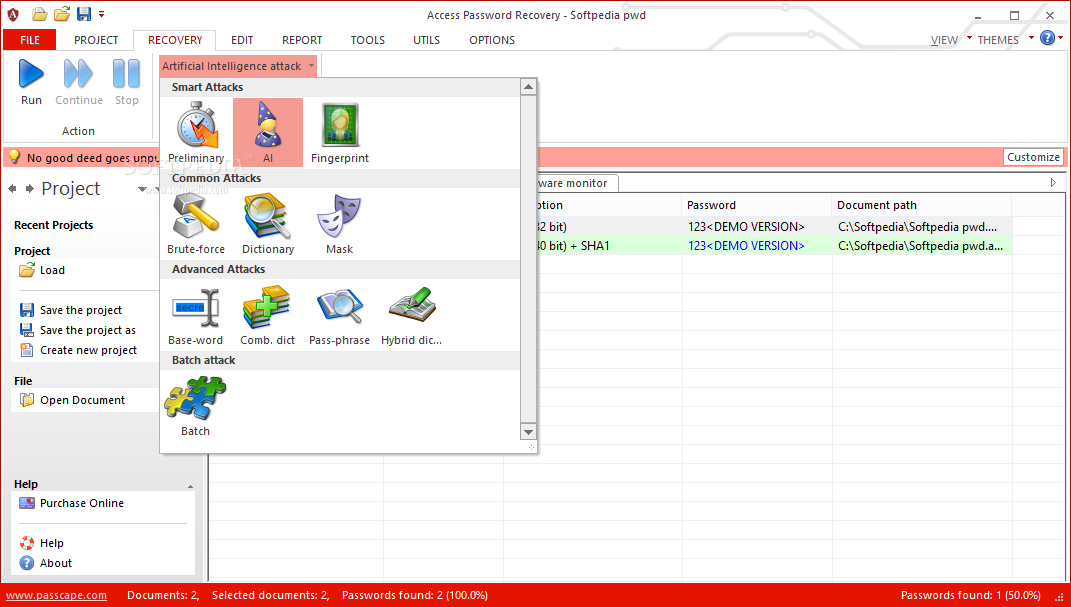This screenshot has width=1071, height=607.
Task: Click the Customize button
Action: point(1033,157)
